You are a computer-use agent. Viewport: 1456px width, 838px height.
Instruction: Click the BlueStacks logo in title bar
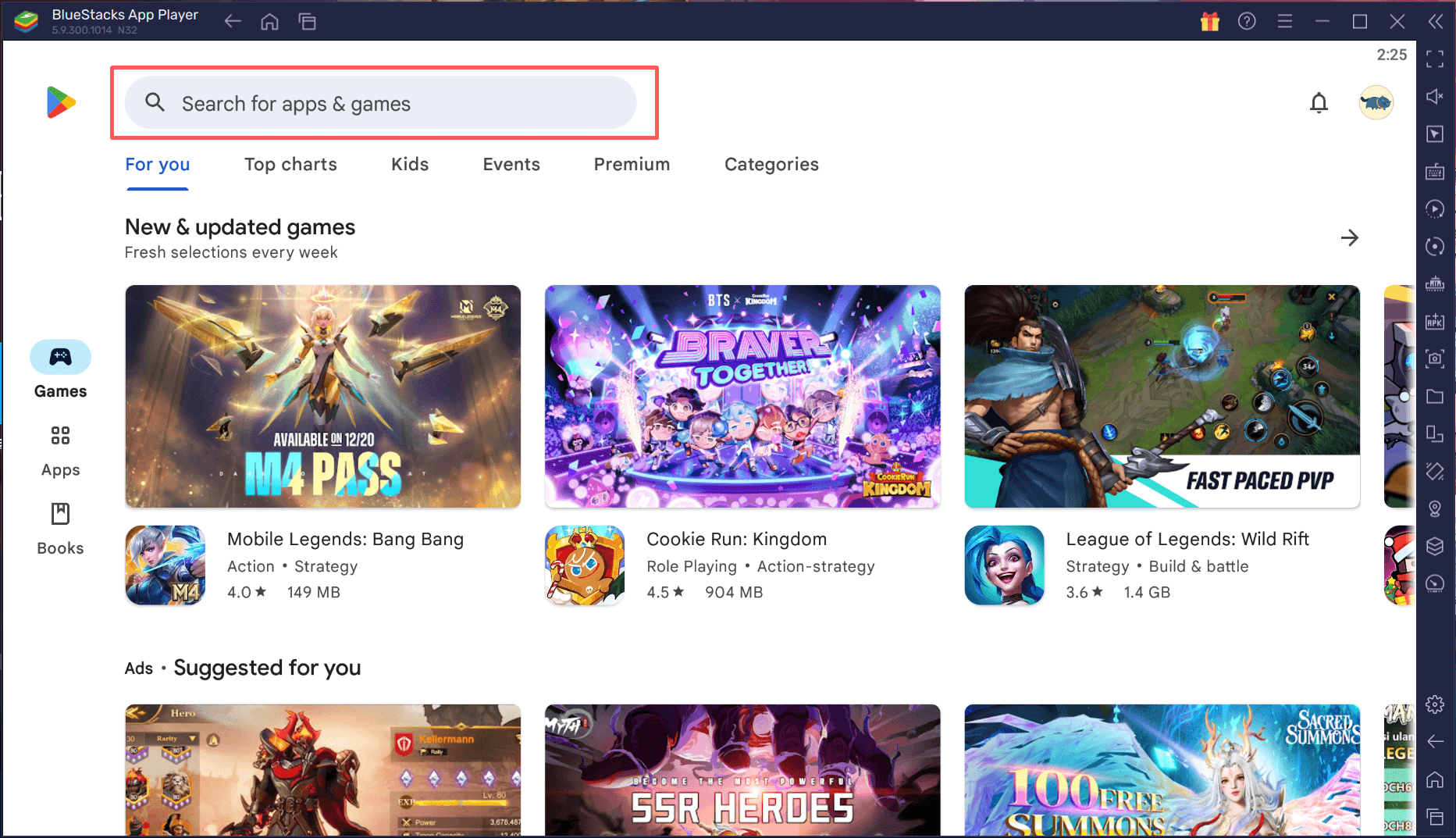[27, 21]
